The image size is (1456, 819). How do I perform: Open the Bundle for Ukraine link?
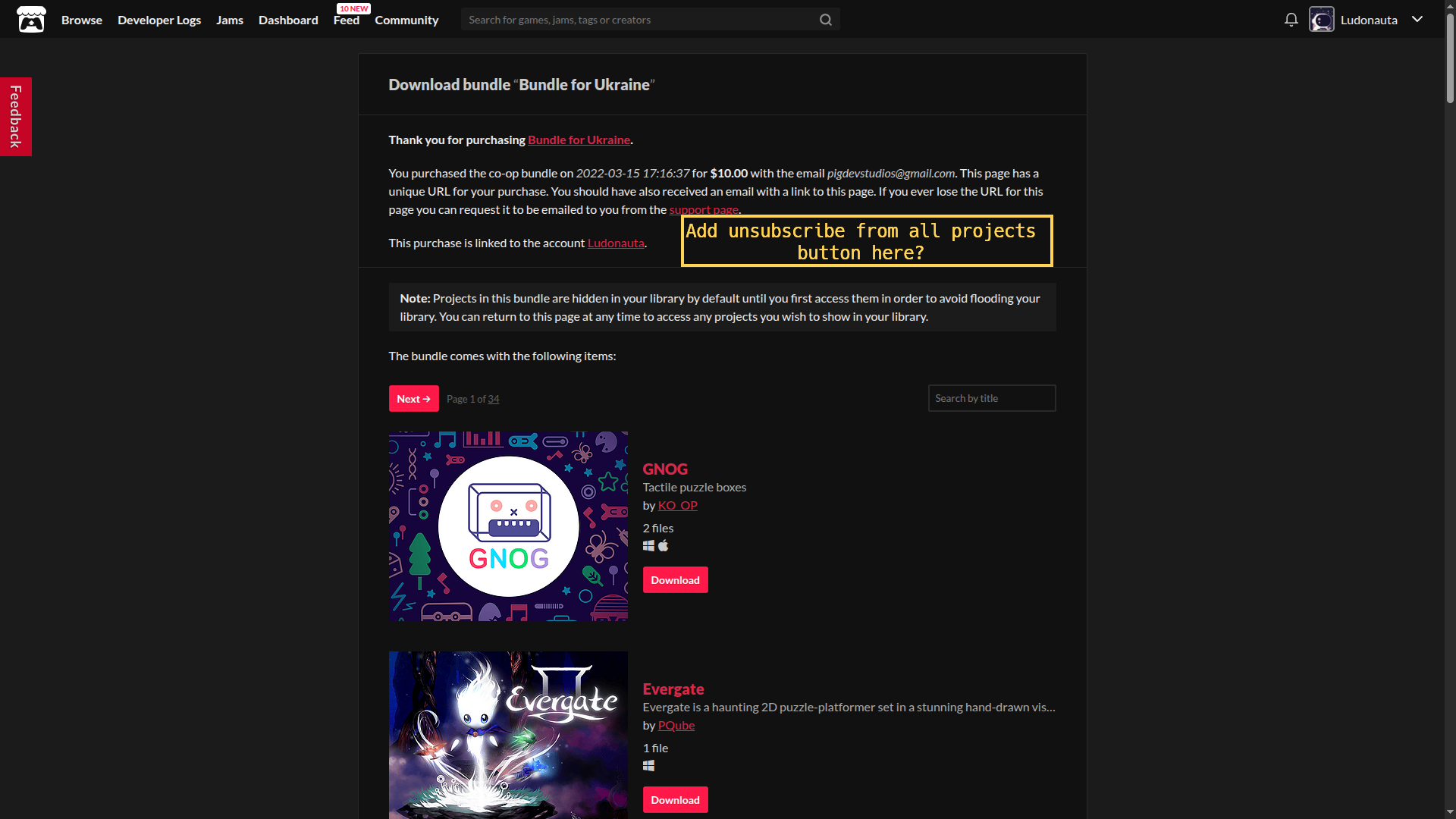tap(579, 140)
